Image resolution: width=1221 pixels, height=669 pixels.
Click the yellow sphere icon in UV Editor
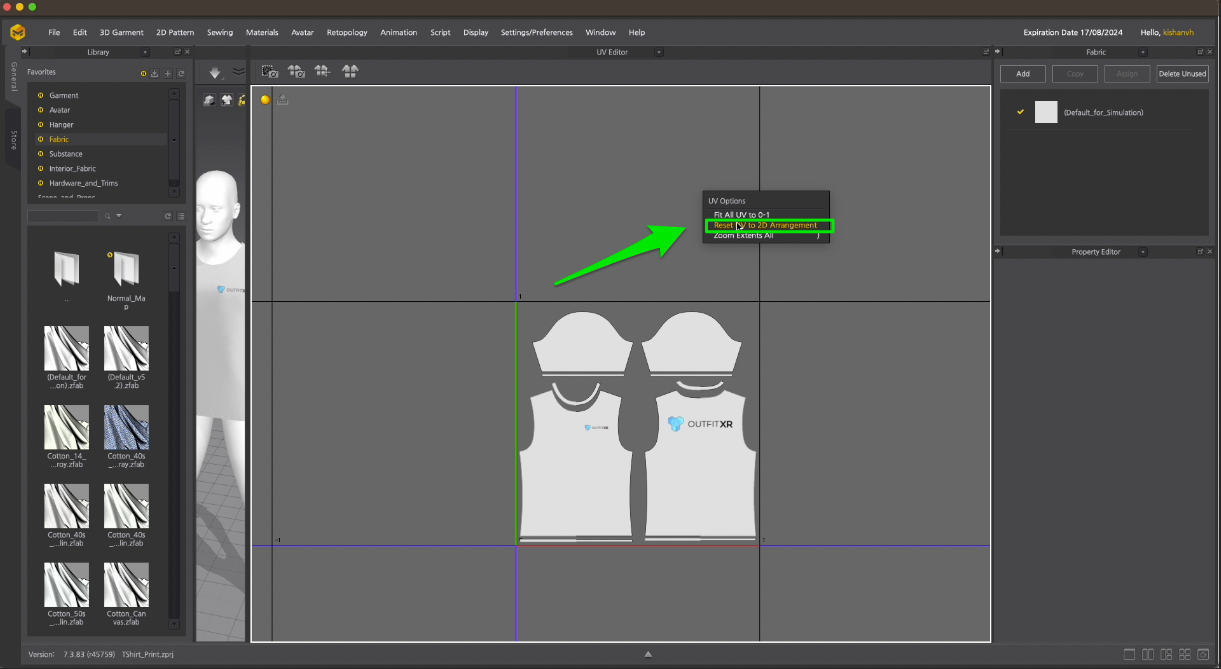265,99
